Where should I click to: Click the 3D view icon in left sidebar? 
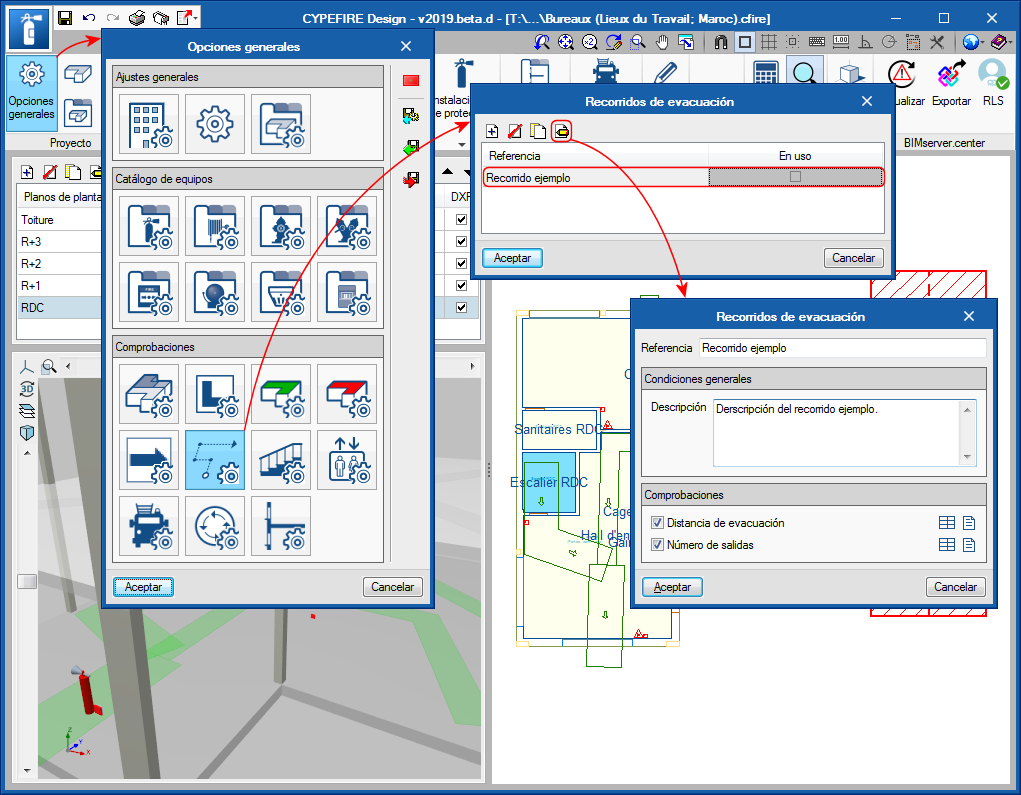pos(27,389)
